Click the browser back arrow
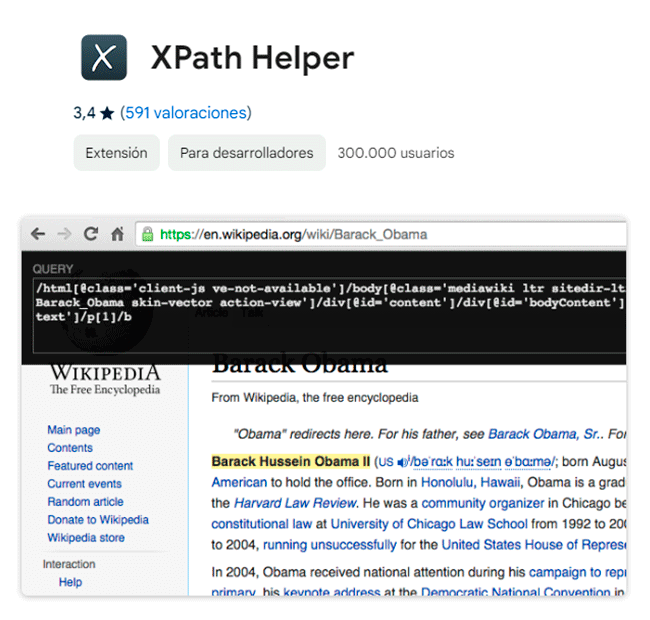Viewport: 650px width, 620px height. coord(38,234)
